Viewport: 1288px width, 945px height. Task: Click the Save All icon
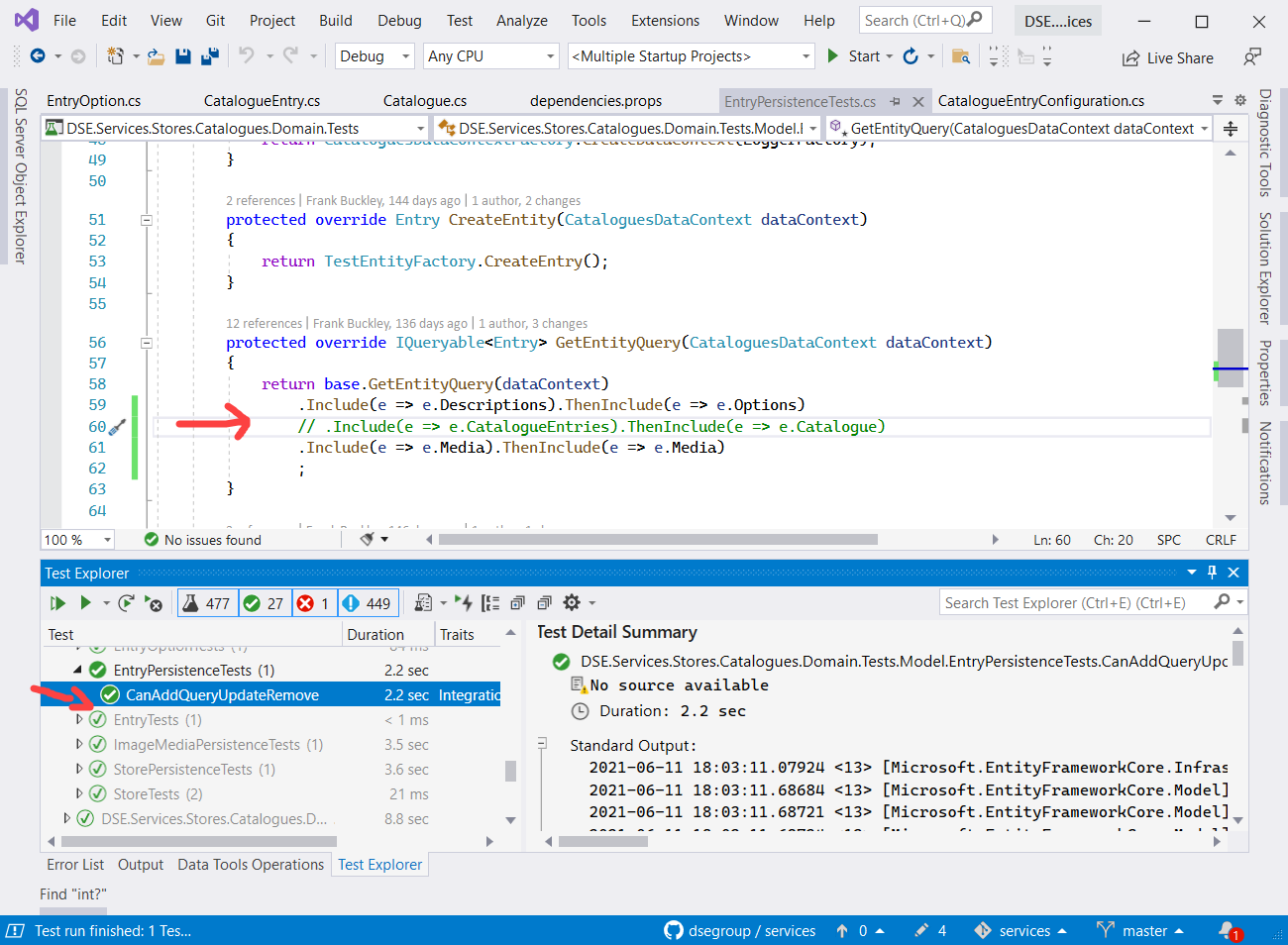(209, 56)
